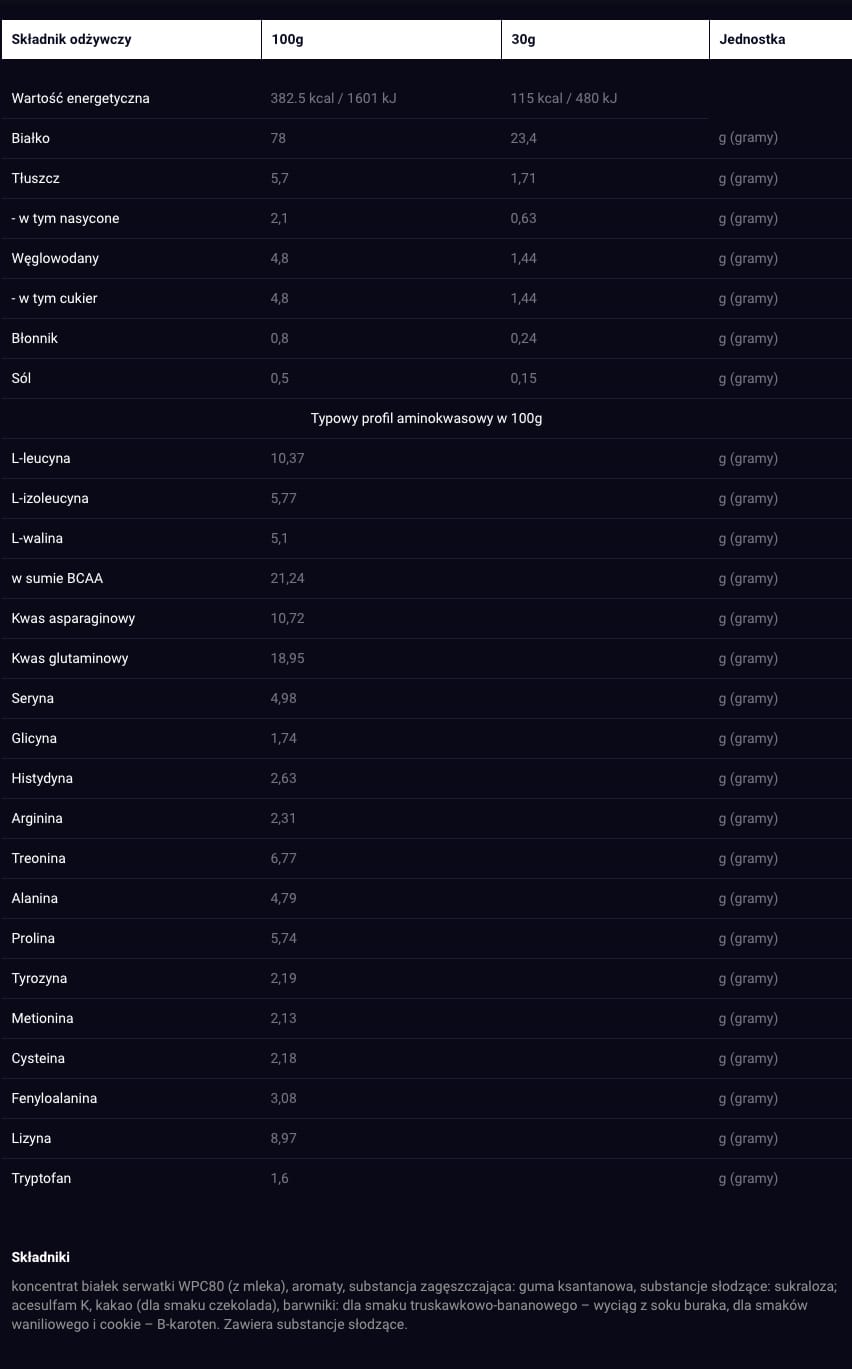This screenshot has height=1369, width=852.
Task: Click the ingredients paragraph starting with koncentrat białek
Action: pyautogui.click(x=425, y=1305)
